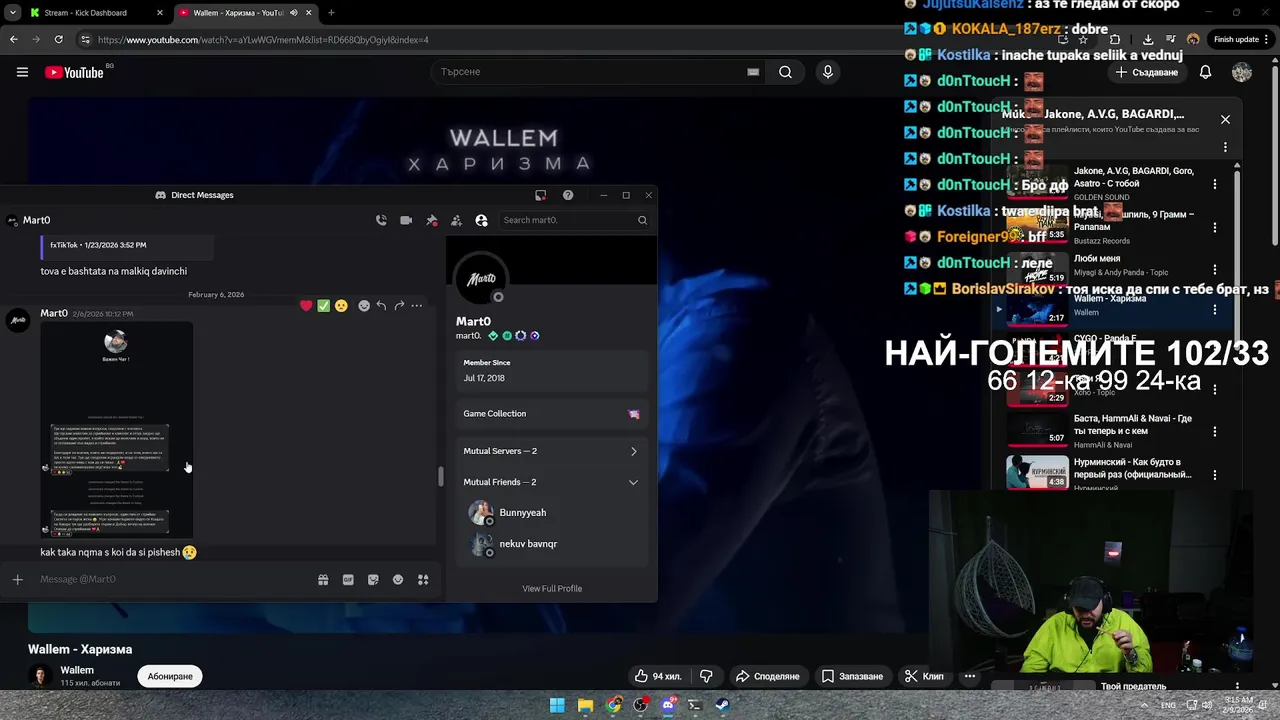
Task: Open the screenshot image in Mart0's message
Action: coord(116,430)
